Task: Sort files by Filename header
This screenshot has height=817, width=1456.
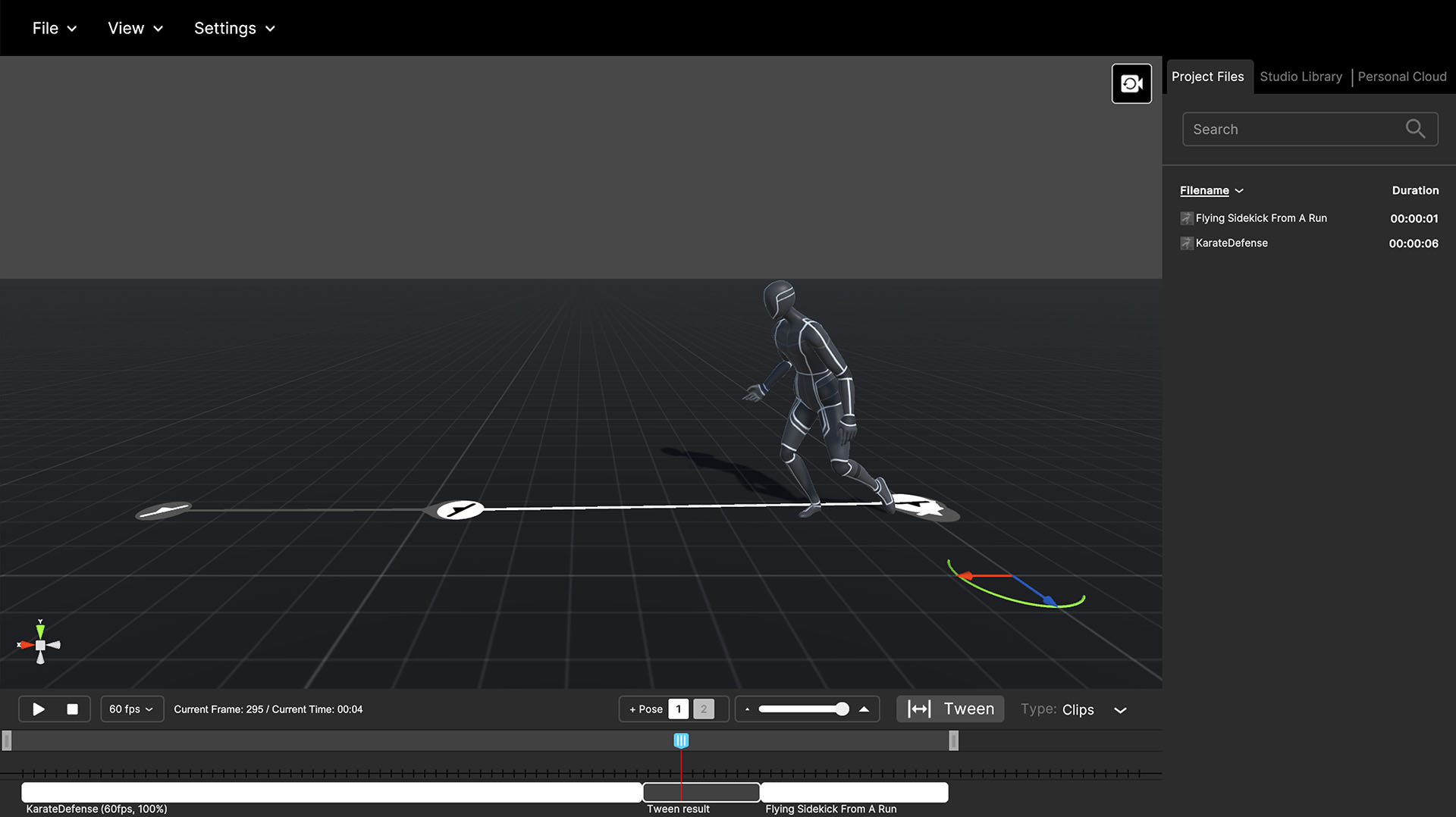Action: click(1203, 190)
